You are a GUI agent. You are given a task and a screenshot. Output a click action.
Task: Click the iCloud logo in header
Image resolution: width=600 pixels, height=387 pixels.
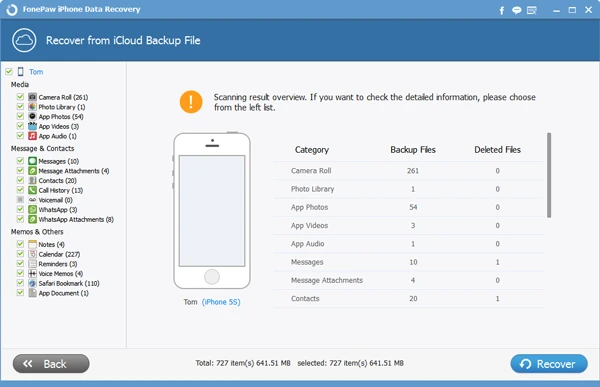(24, 40)
